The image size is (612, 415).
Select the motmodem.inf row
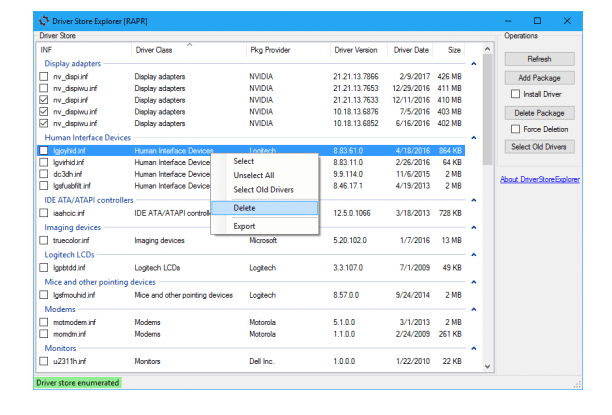pos(251,322)
